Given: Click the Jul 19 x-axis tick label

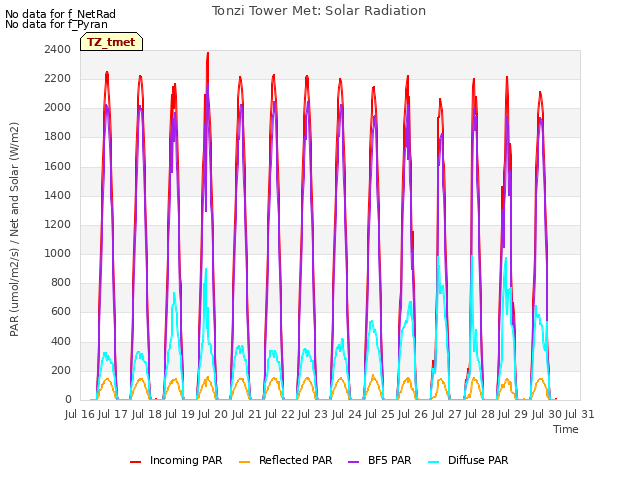Looking at the screenshot, I should point(180,414).
